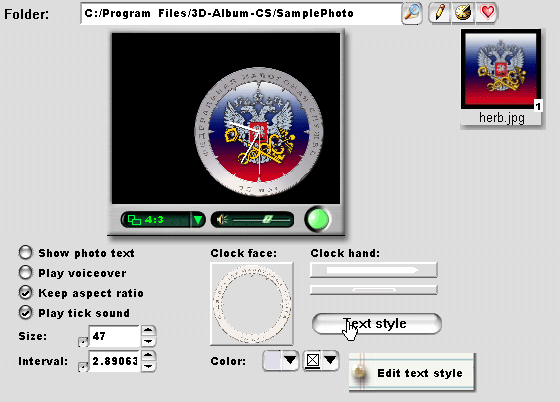This screenshot has height=402, width=560.
Task: Click the Interval value field
Action: pyautogui.click(x=114, y=361)
